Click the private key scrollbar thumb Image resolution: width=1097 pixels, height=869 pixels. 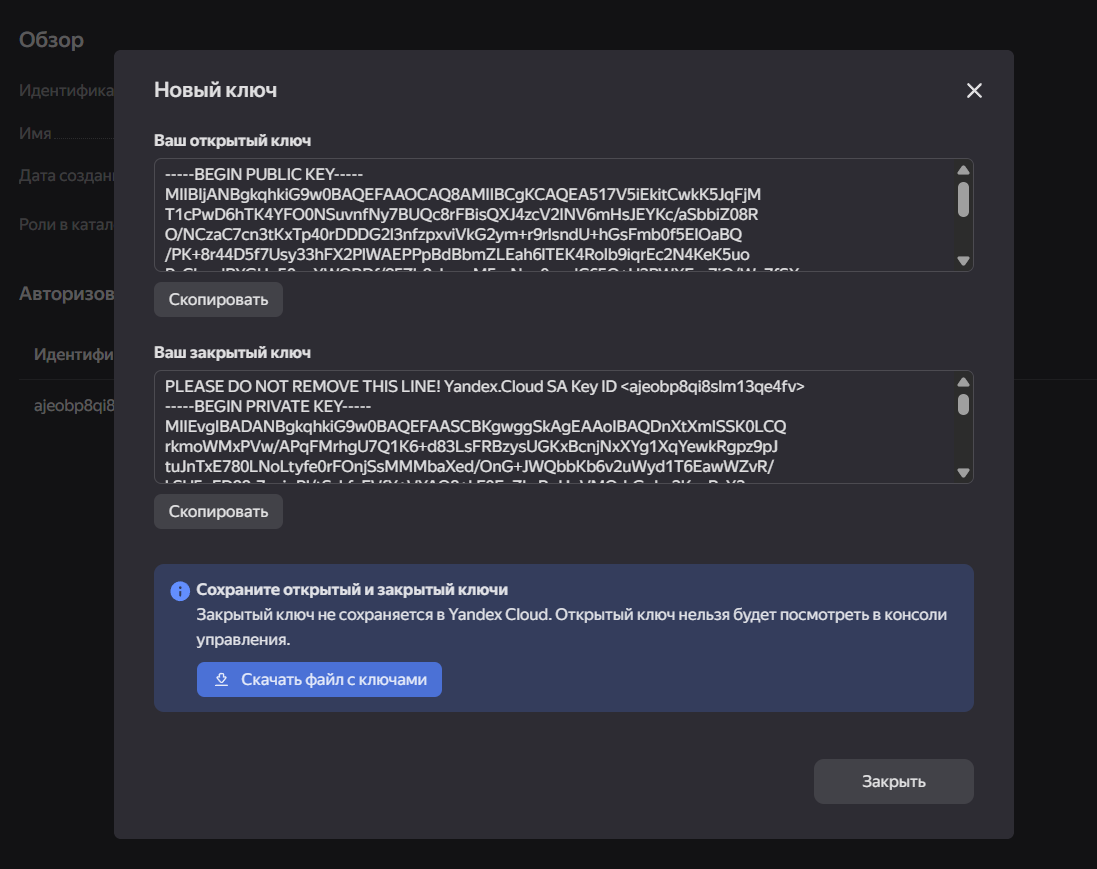(963, 404)
